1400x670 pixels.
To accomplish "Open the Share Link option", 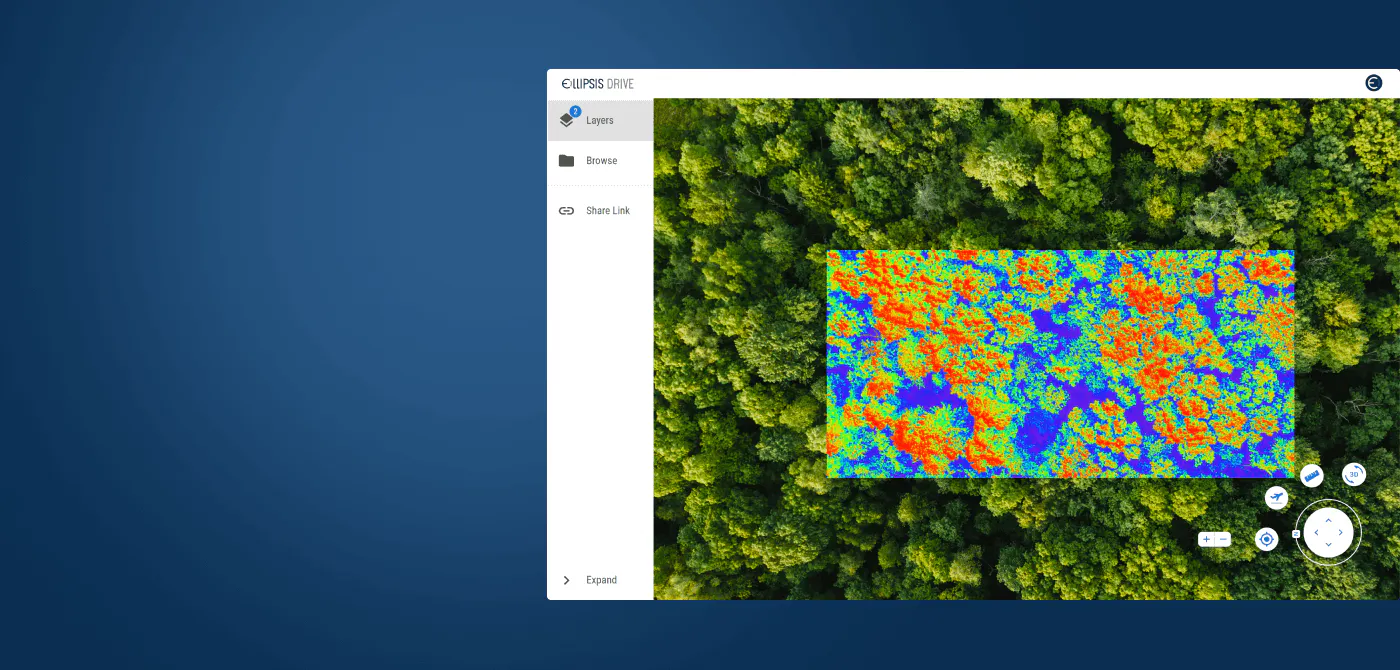I will (x=600, y=211).
